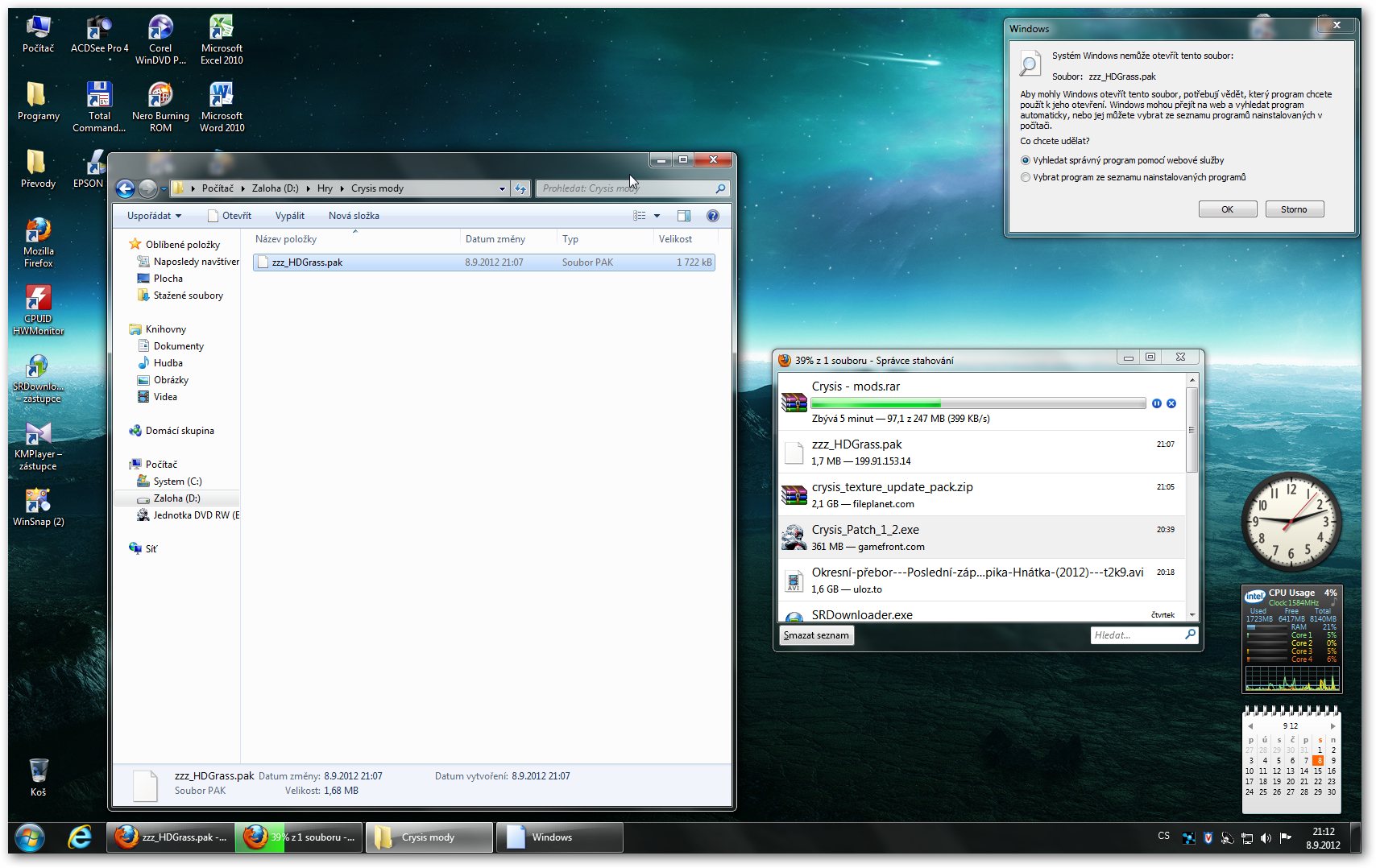
Task: Open the Převody desktop folder
Action: (x=38, y=169)
